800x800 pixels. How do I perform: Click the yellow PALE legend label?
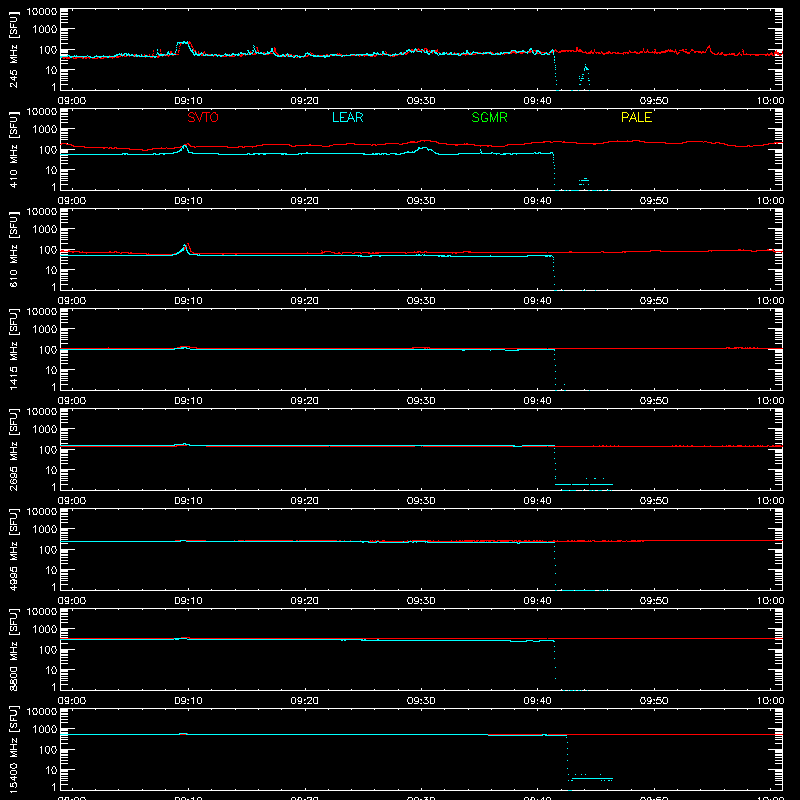pos(636,117)
